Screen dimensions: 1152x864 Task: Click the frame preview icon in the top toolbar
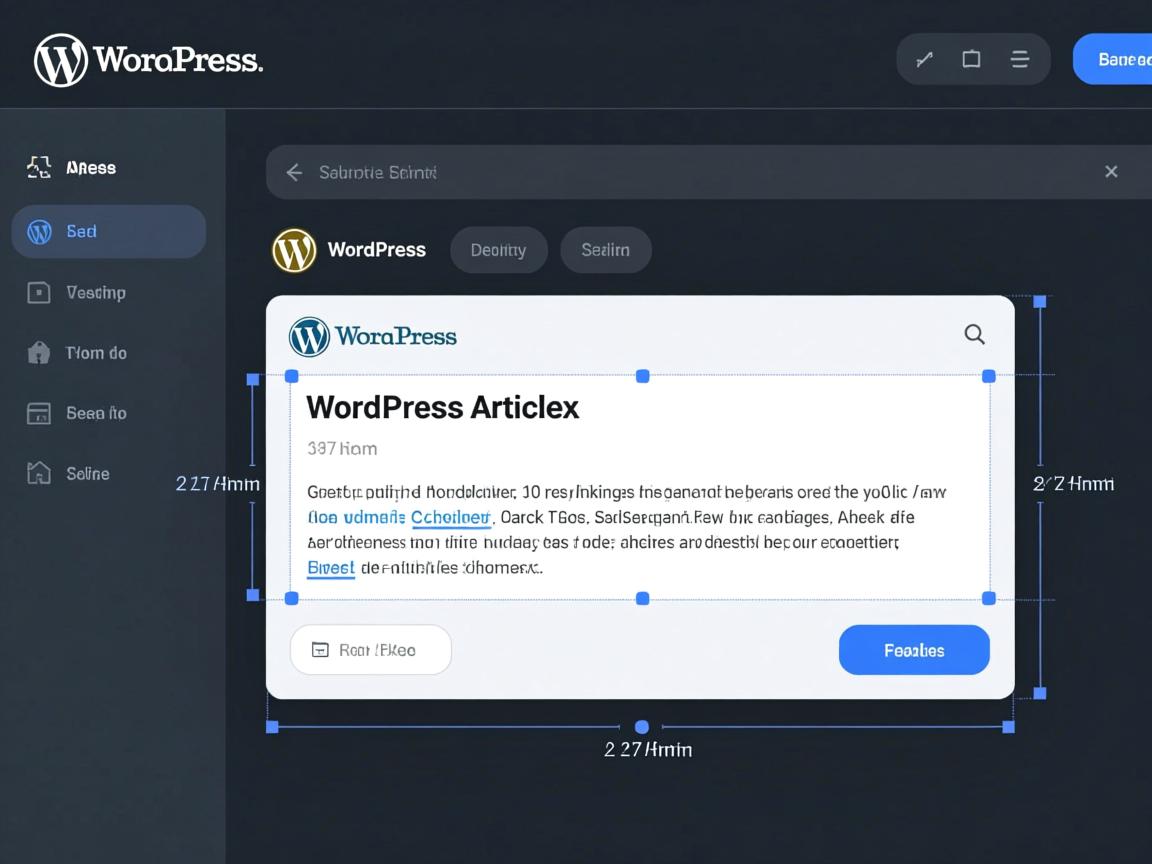point(971,59)
